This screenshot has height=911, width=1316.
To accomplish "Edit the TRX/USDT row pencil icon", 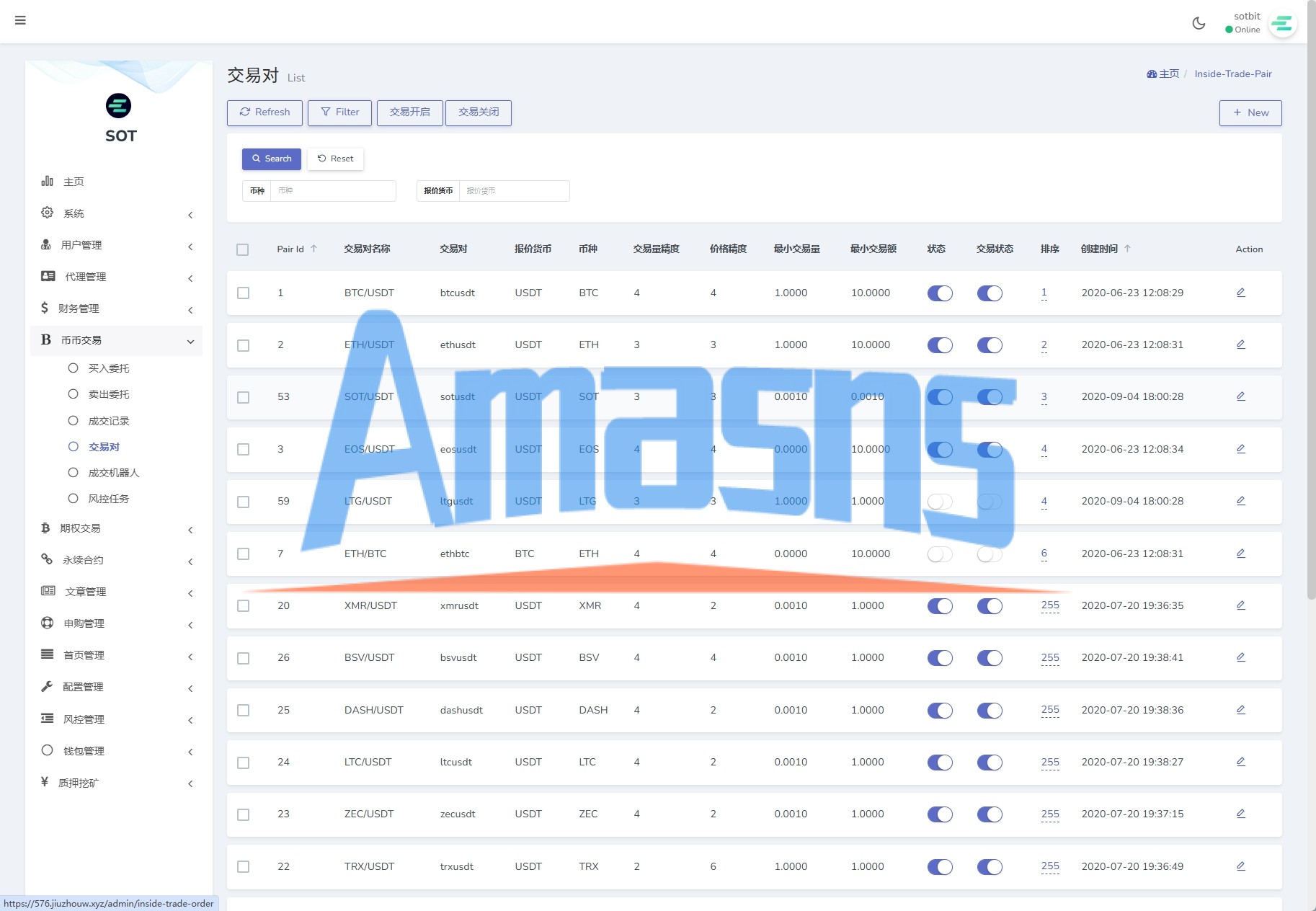I will pyautogui.click(x=1241, y=866).
